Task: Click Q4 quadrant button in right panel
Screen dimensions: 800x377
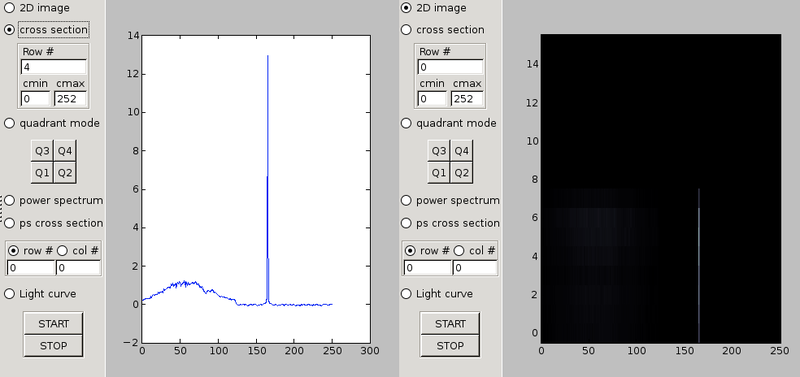Action: [461, 150]
